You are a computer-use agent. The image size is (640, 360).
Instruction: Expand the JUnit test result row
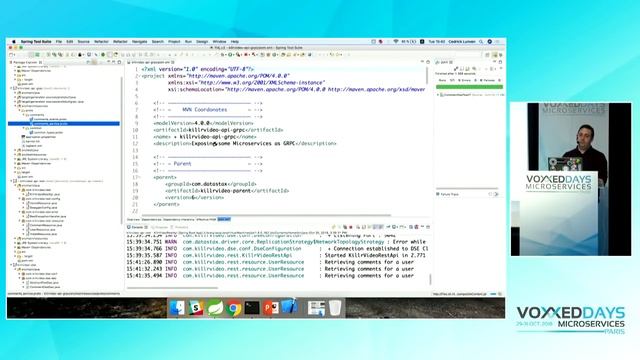coord(438,95)
